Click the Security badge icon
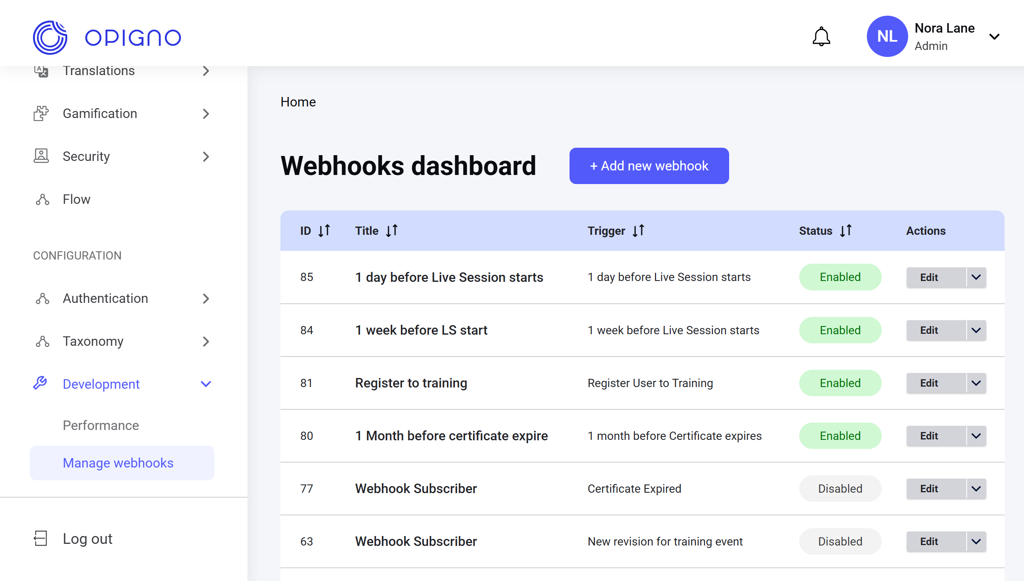The image size is (1024, 581). pos(41,156)
